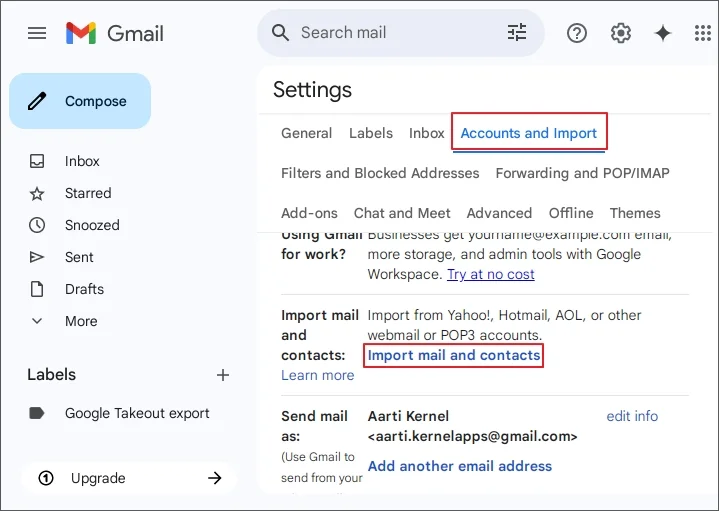
Task: Open the Google apps grid
Action: [702, 33]
